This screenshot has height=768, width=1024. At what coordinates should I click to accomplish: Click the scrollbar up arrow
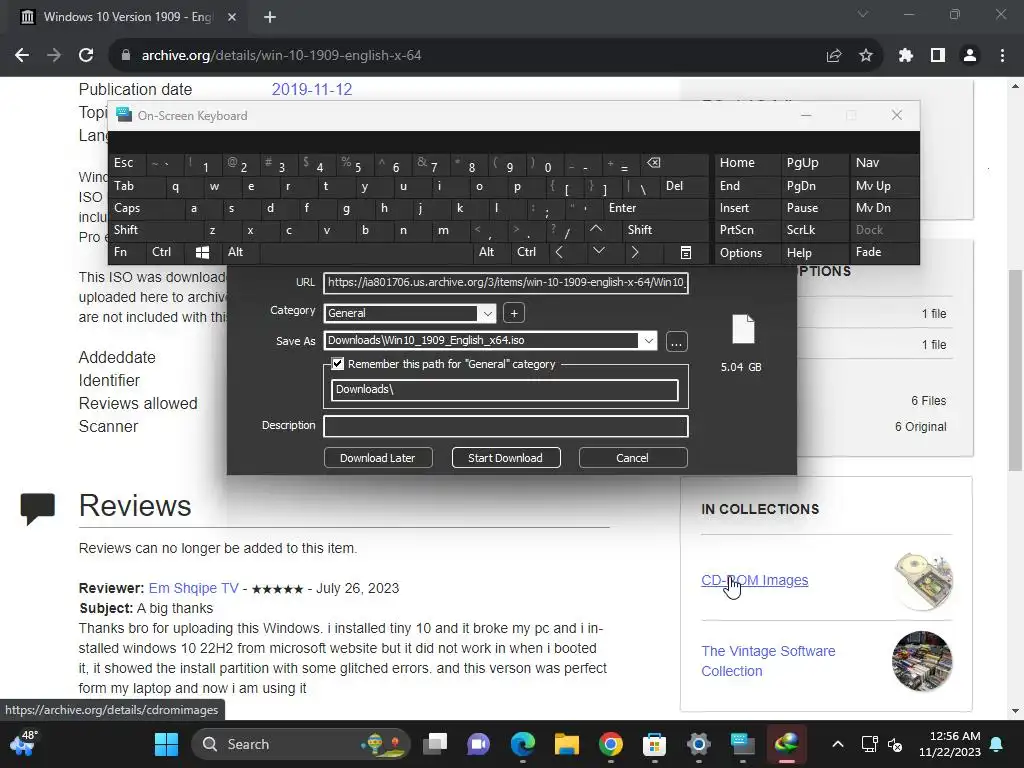coord(1015,86)
